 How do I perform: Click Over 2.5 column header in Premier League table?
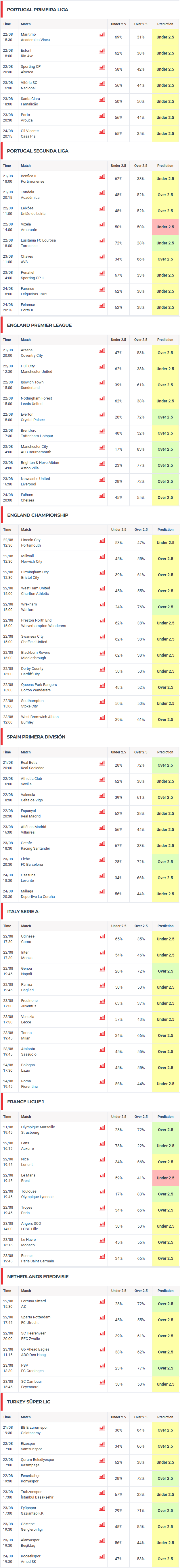point(141,340)
